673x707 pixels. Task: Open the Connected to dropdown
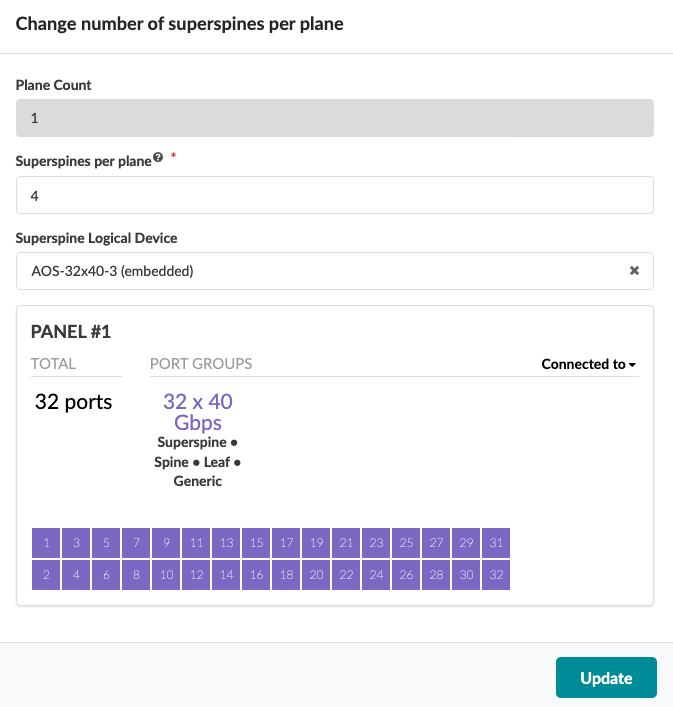pyautogui.click(x=589, y=364)
